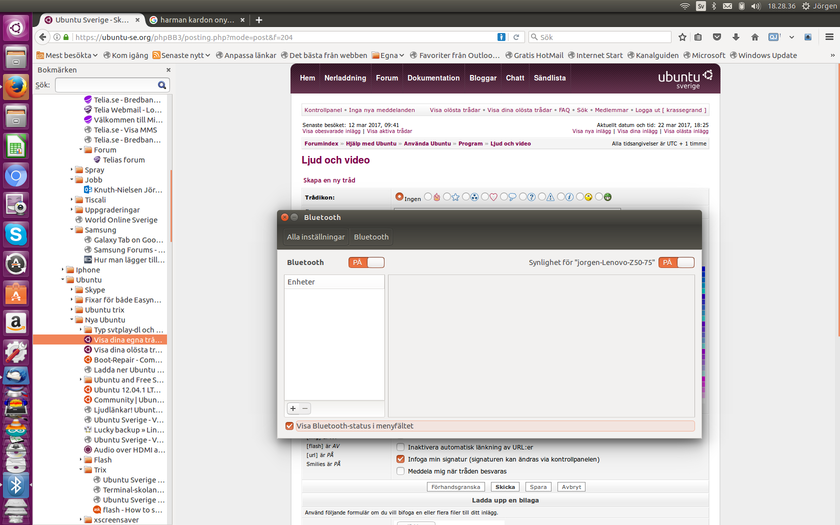Image resolution: width=840 pixels, height=525 pixels.
Task: Close the Bokmärken sidebar
Action: (168, 70)
